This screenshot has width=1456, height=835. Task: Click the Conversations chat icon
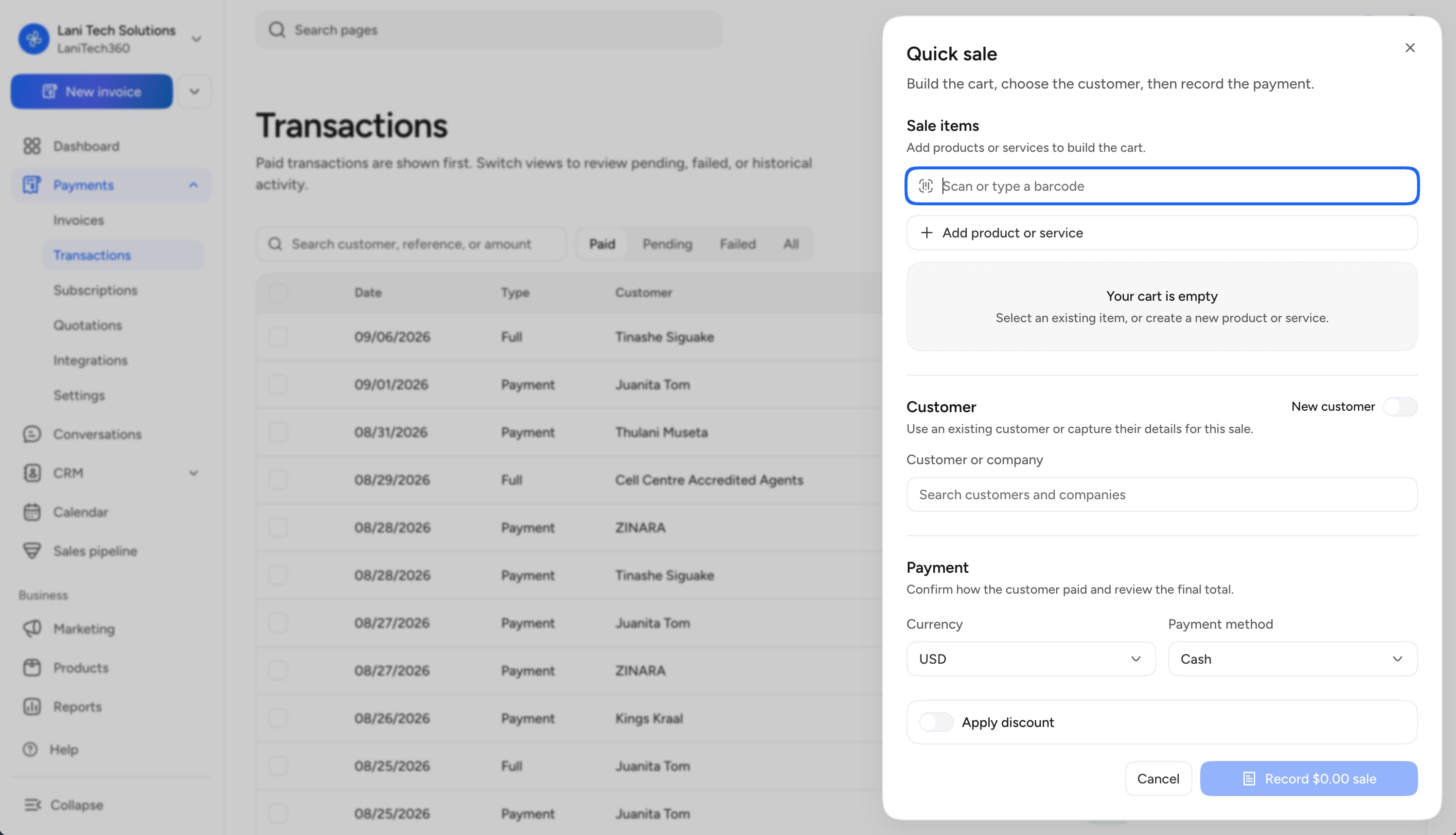(32, 434)
